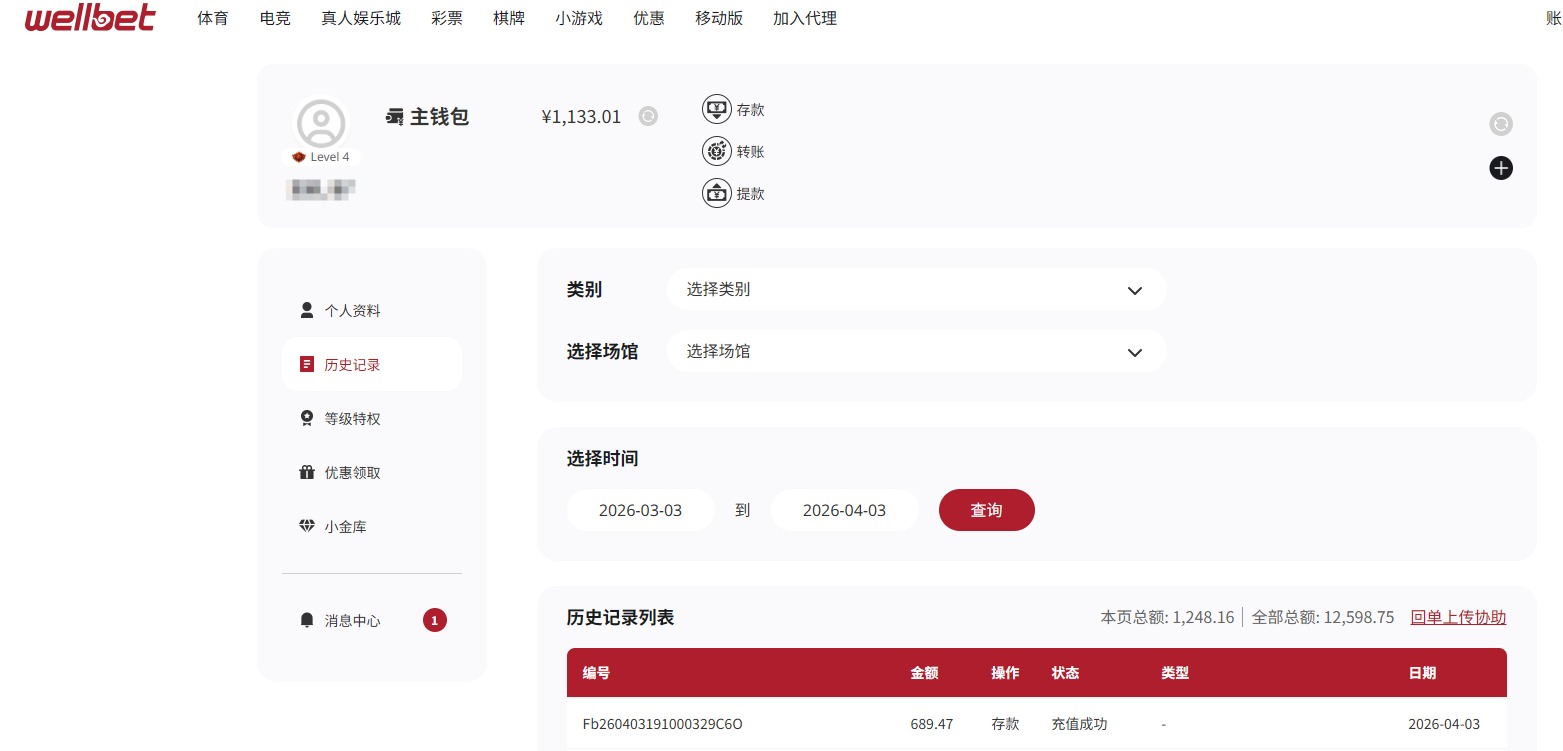Open the 选择类别 dropdown
The height and width of the screenshot is (751, 1563).
pyautogui.click(x=916, y=290)
